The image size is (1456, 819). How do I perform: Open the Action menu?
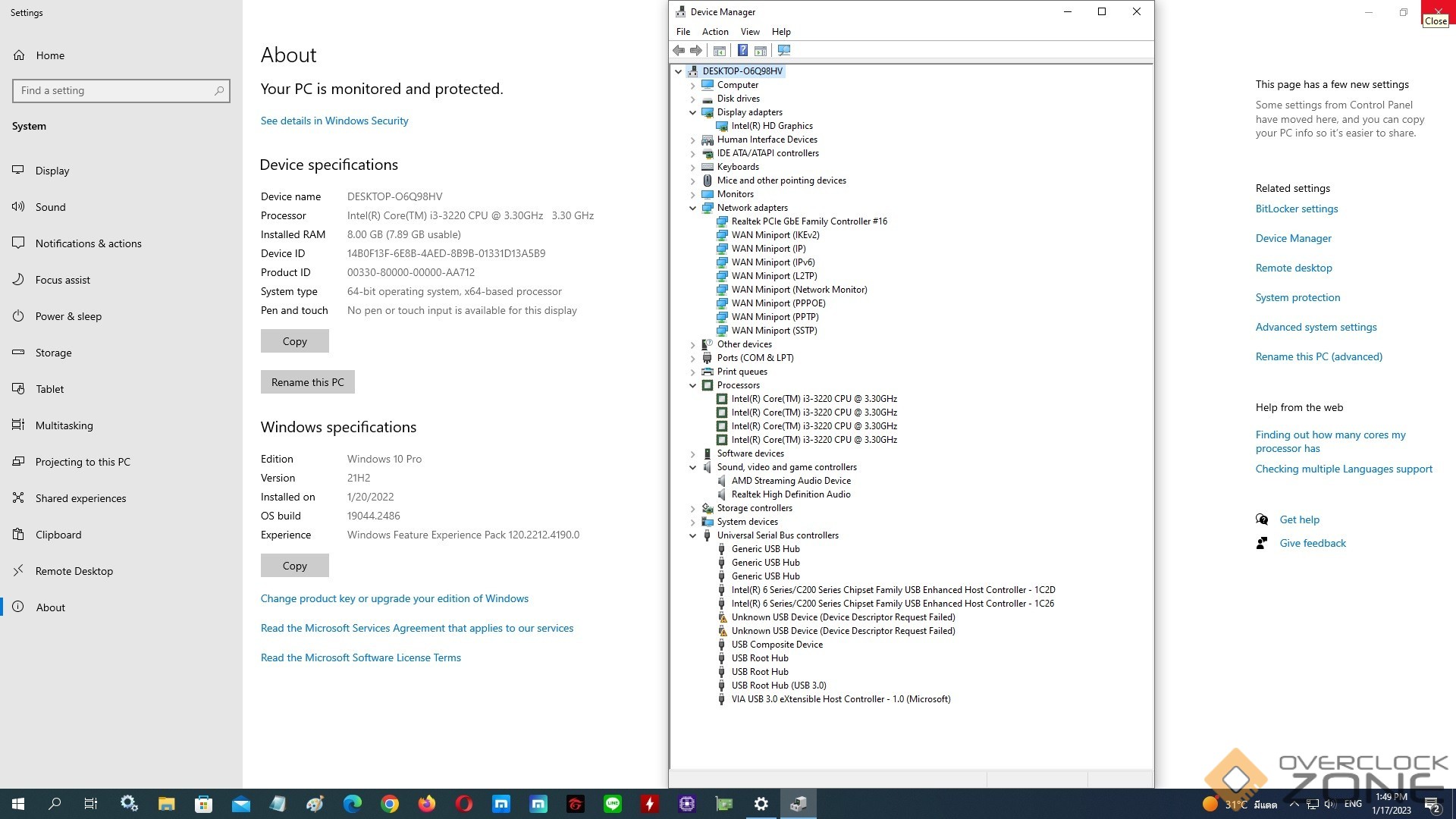pyautogui.click(x=714, y=32)
